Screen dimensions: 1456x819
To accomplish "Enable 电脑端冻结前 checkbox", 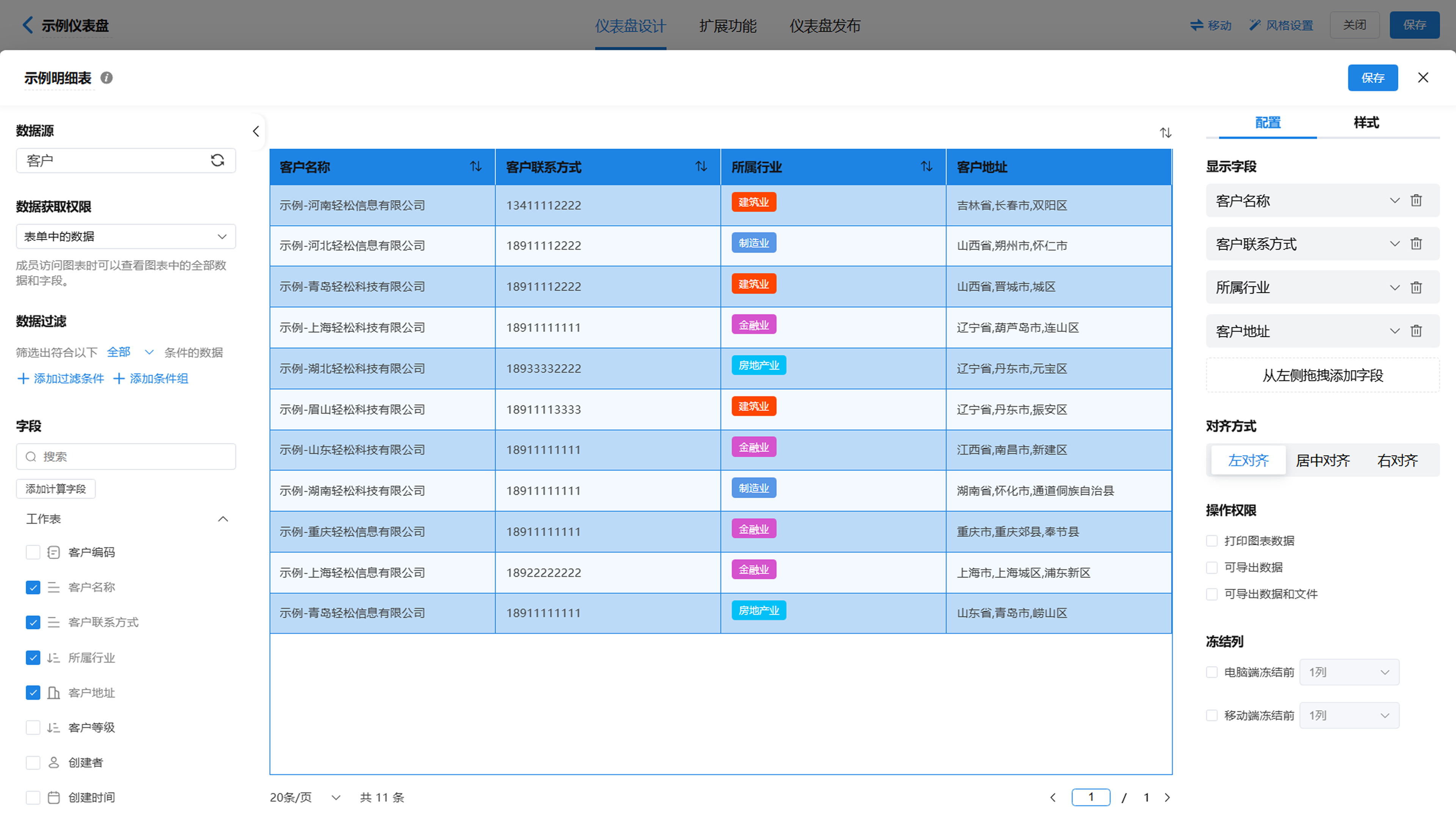I will coord(1212,672).
